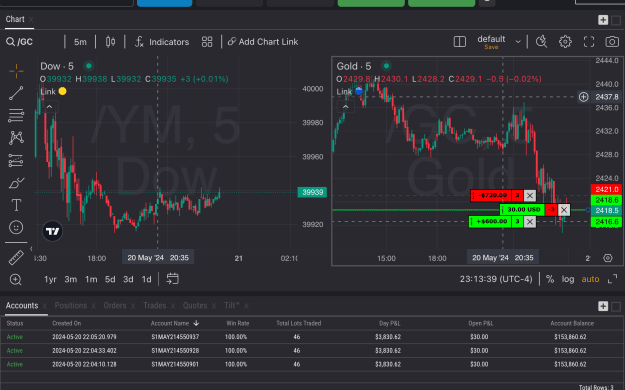Change the 5m timeframe interval
This screenshot has width=625, height=390.
coord(80,42)
